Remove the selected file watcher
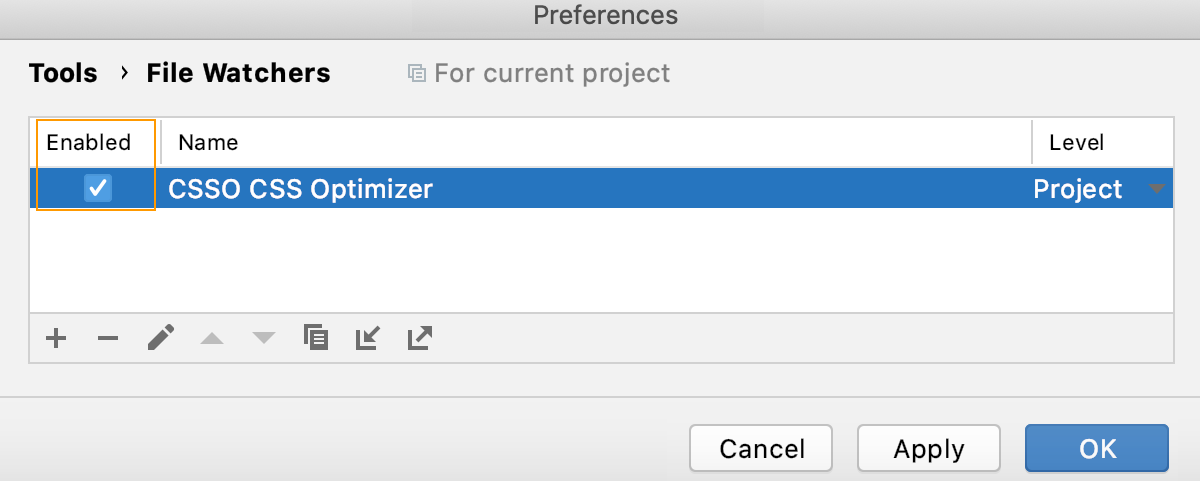The width and height of the screenshot is (1200, 481). click(108, 339)
